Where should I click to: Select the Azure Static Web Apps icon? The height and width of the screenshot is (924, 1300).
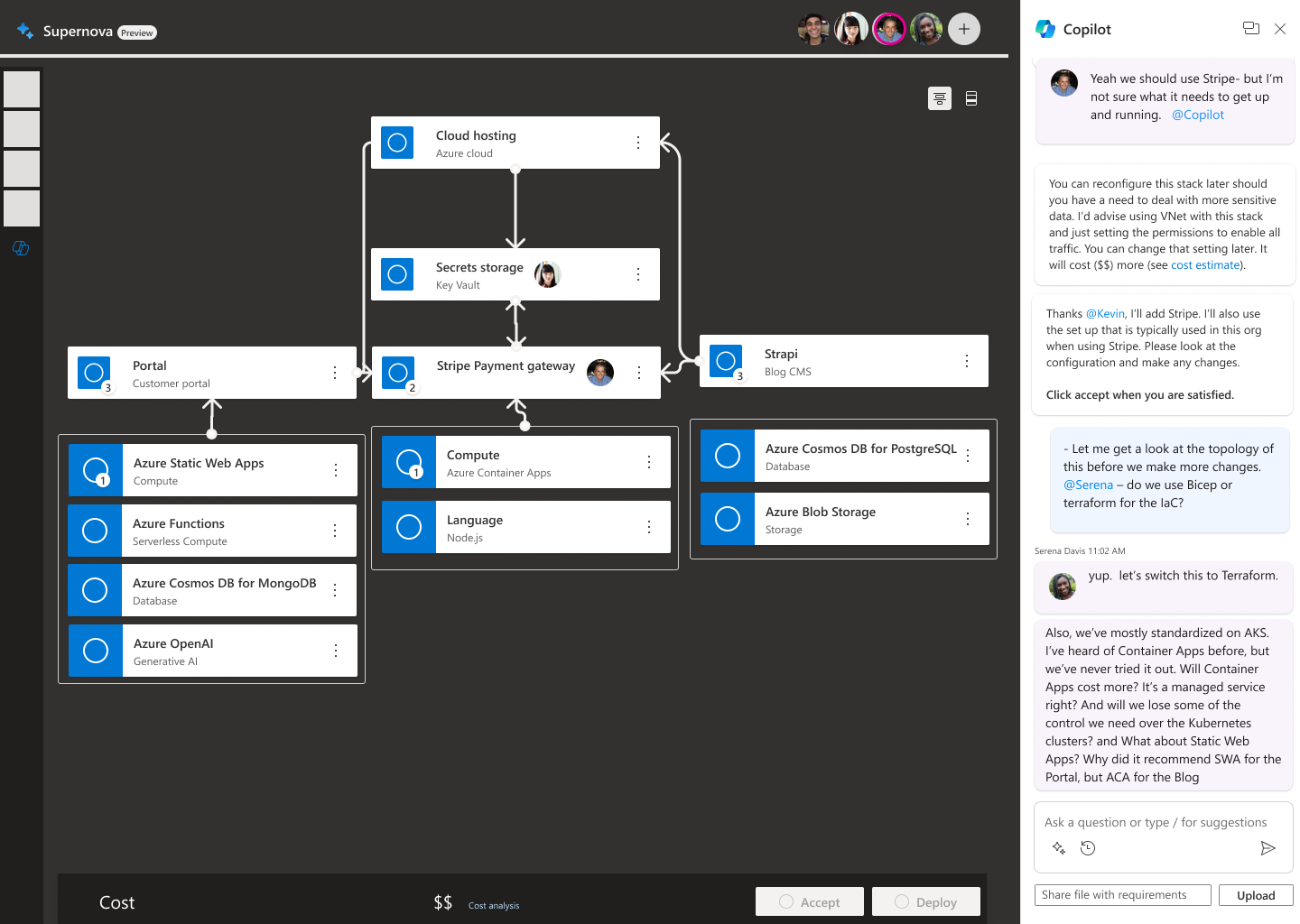point(96,470)
